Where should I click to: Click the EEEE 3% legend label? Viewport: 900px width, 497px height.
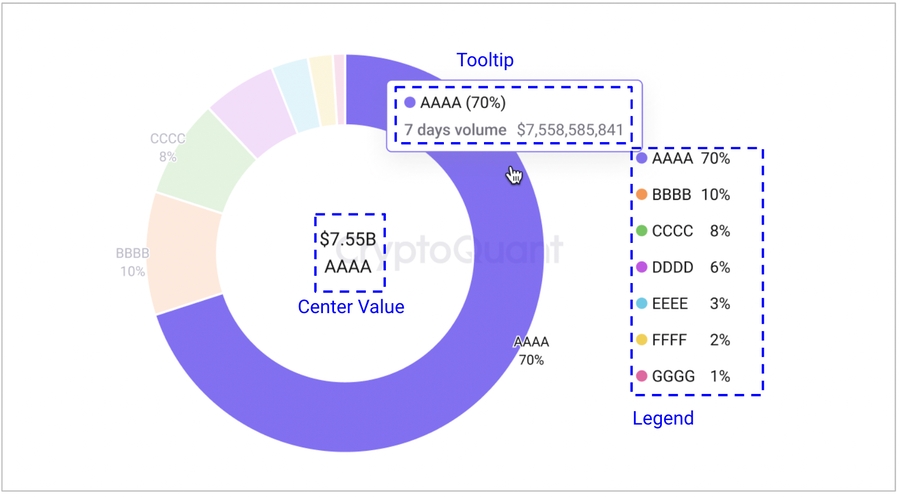pos(690,304)
